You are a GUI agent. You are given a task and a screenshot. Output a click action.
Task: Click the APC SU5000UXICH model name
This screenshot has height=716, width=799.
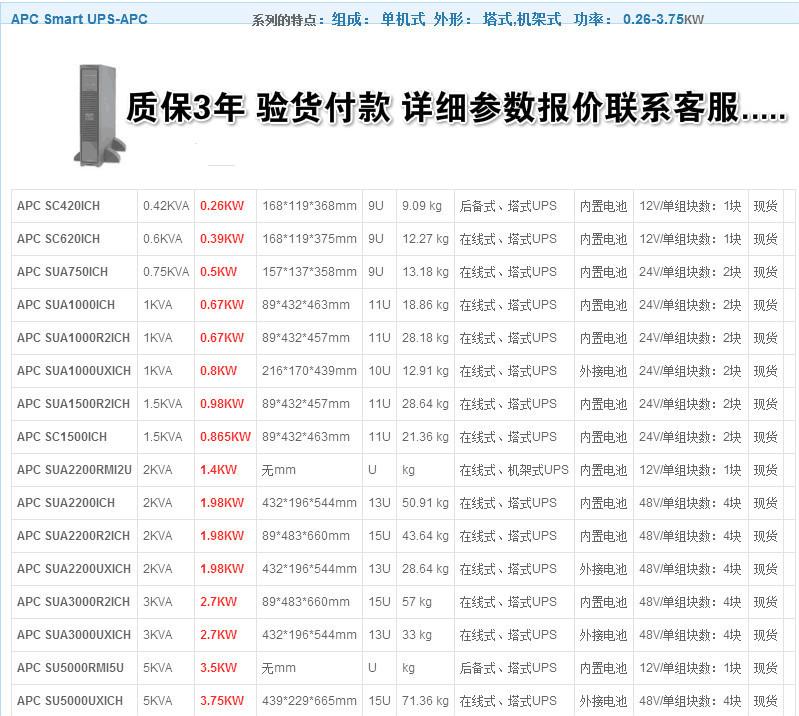pyautogui.click(x=70, y=701)
